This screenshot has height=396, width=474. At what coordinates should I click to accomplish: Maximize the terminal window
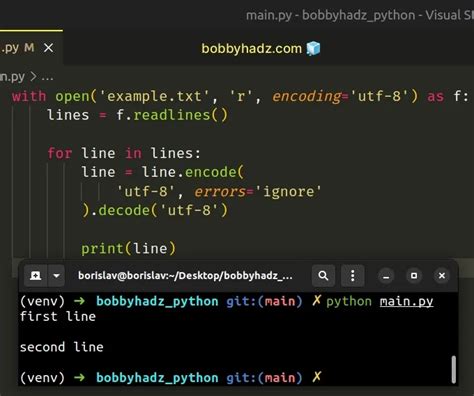tap(414, 276)
